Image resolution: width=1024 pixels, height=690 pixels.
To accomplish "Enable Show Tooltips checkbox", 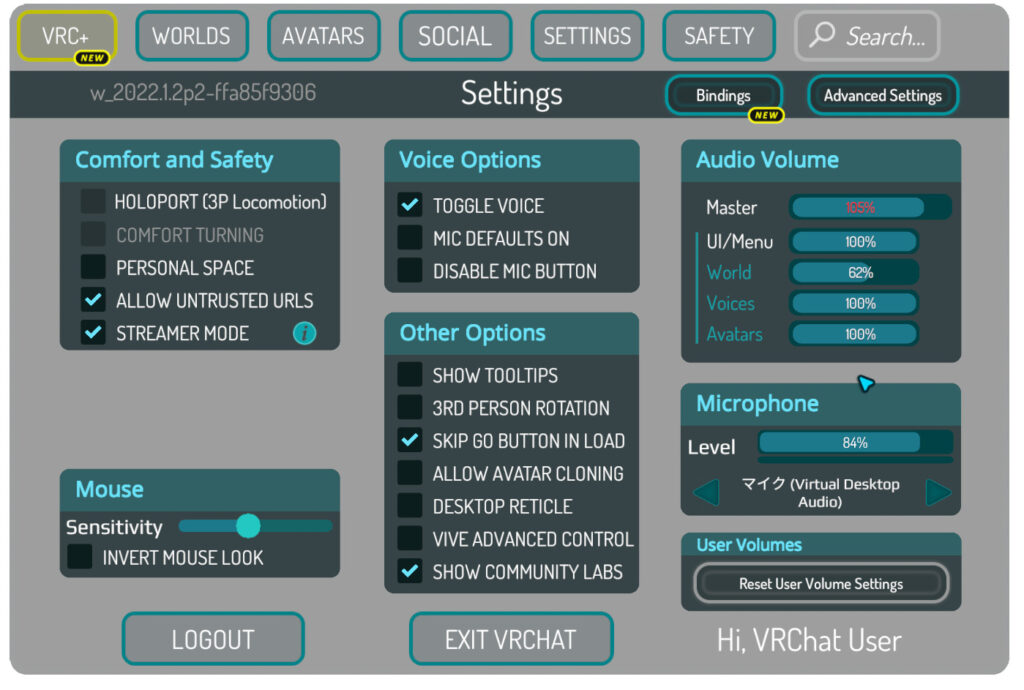I will coord(409,375).
